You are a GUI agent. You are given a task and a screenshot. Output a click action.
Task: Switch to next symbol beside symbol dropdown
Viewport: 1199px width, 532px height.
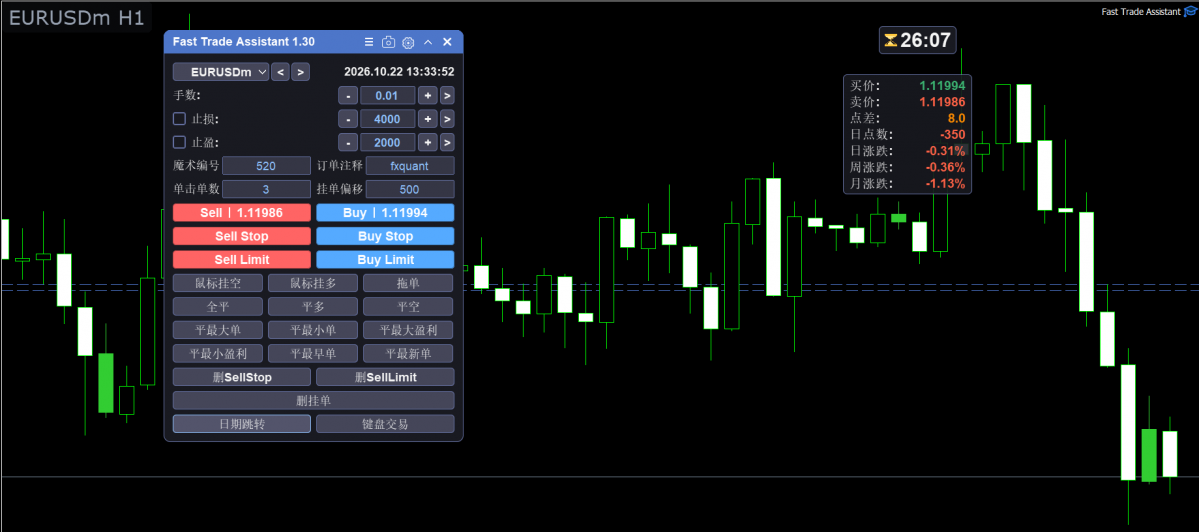301,72
